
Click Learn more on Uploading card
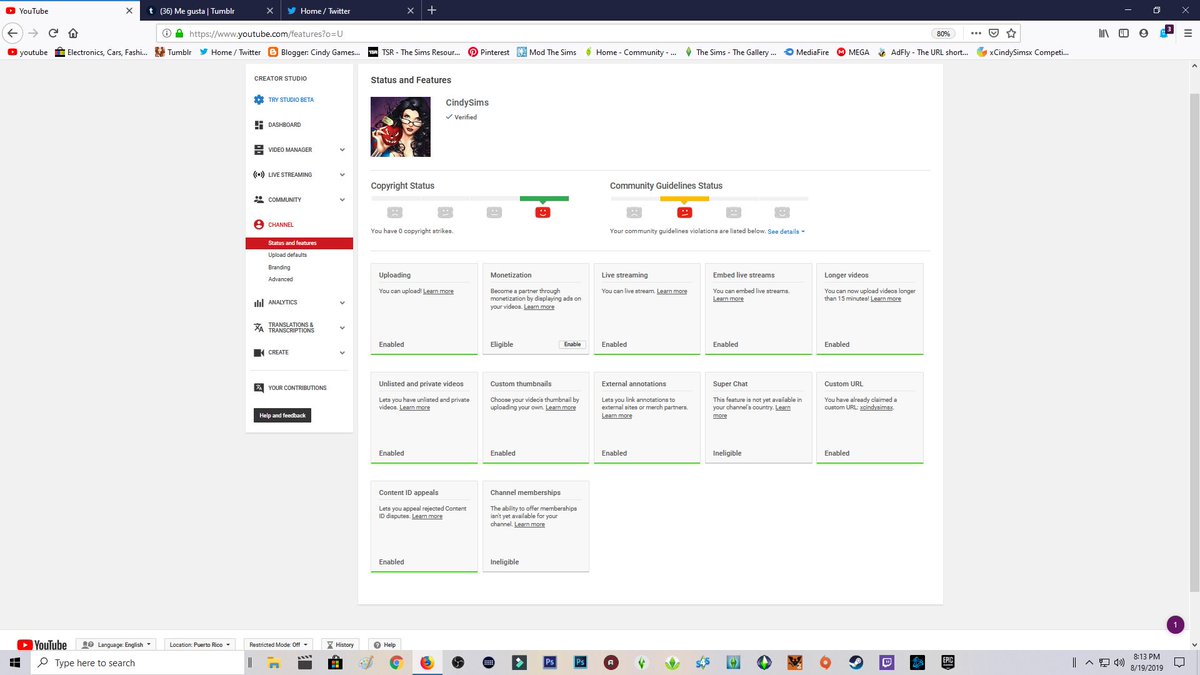pos(438,291)
